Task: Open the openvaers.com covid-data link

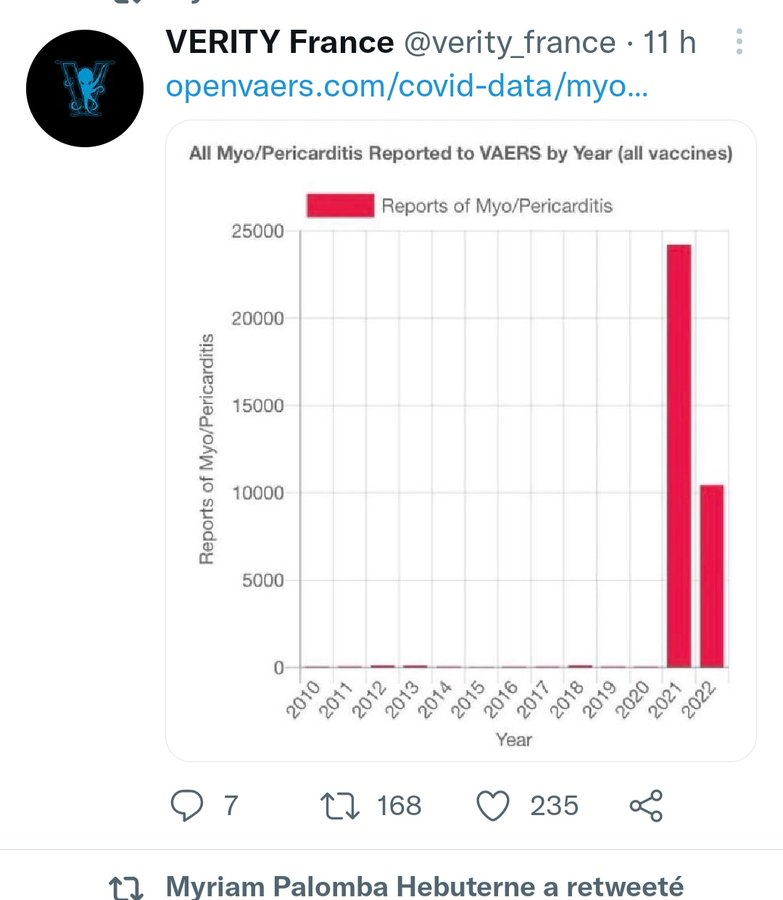Action: (407, 86)
